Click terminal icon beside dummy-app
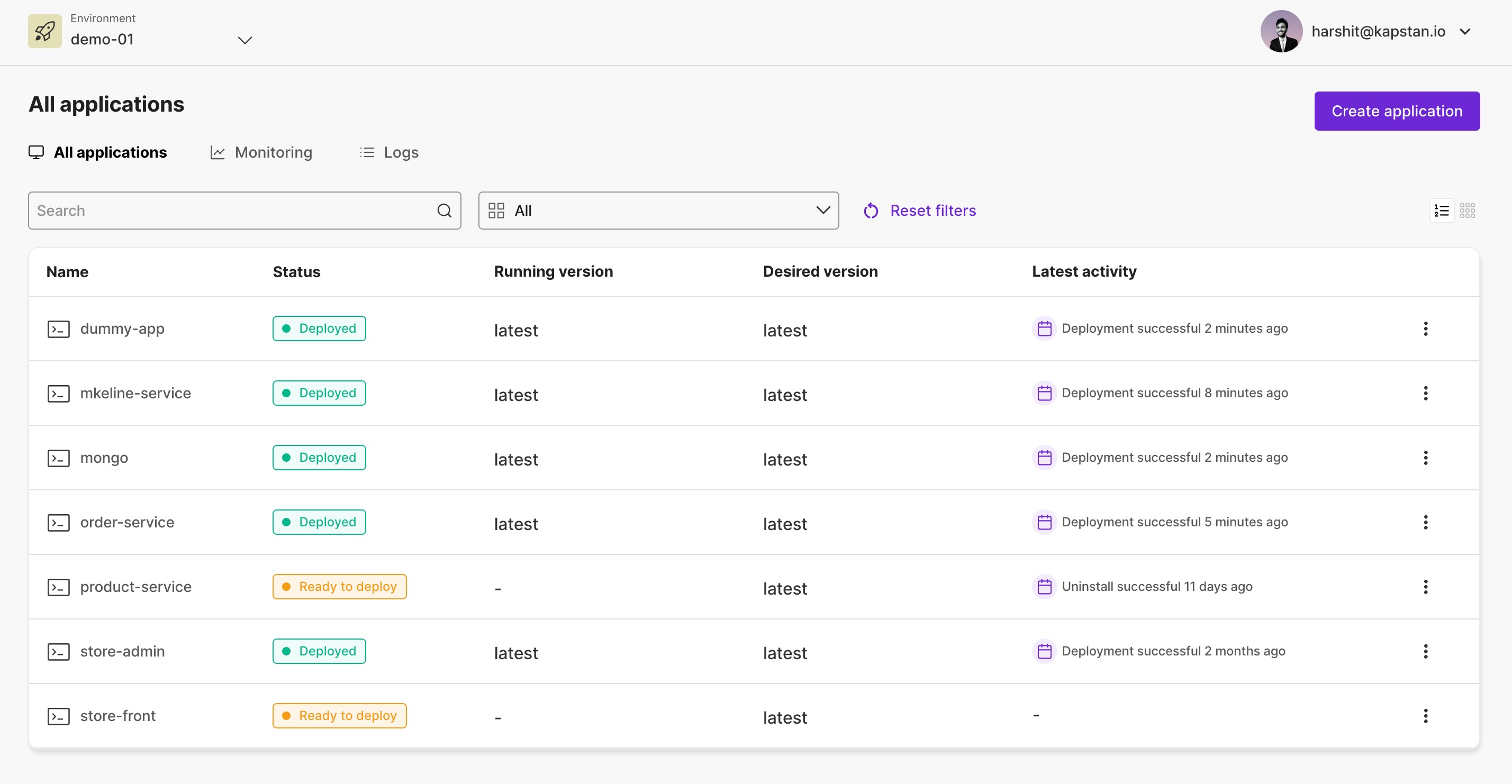 click(58, 329)
